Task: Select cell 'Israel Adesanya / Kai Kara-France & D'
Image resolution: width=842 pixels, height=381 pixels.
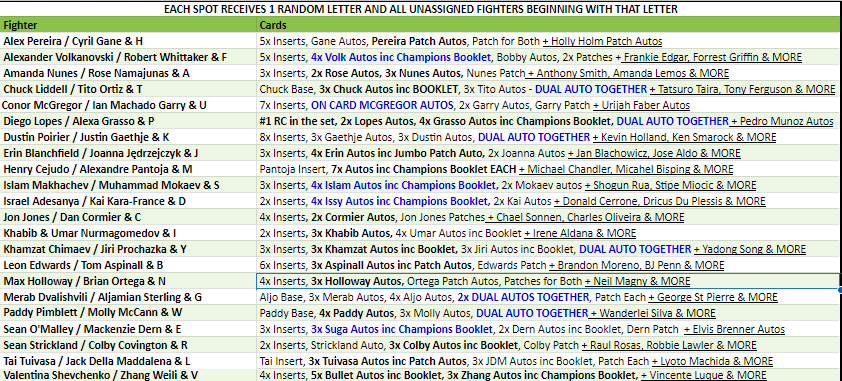Action: (129, 201)
